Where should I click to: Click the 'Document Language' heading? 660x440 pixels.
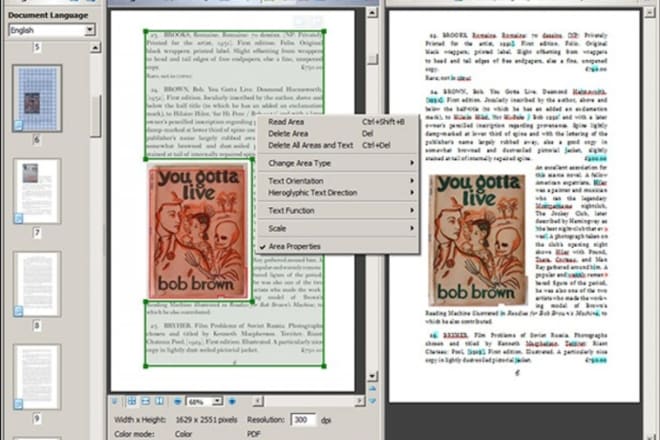pos(48,15)
